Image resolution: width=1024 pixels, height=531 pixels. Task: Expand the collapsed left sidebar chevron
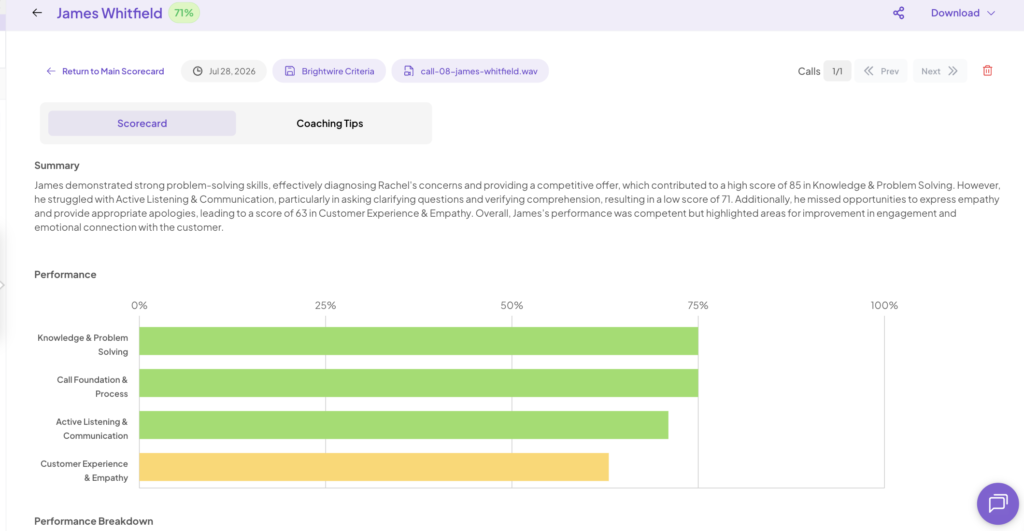pos(2,285)
